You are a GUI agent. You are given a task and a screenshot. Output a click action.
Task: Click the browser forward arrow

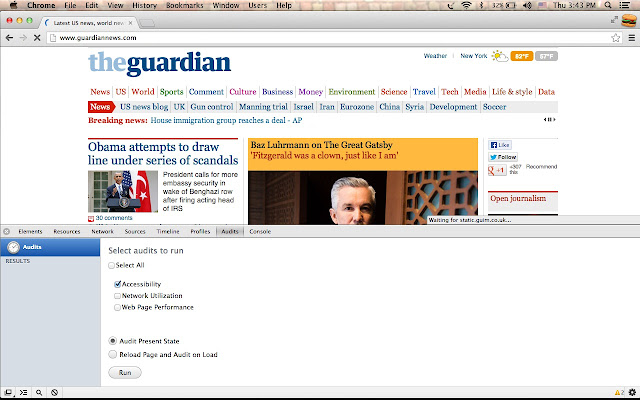tap(23, 38)
